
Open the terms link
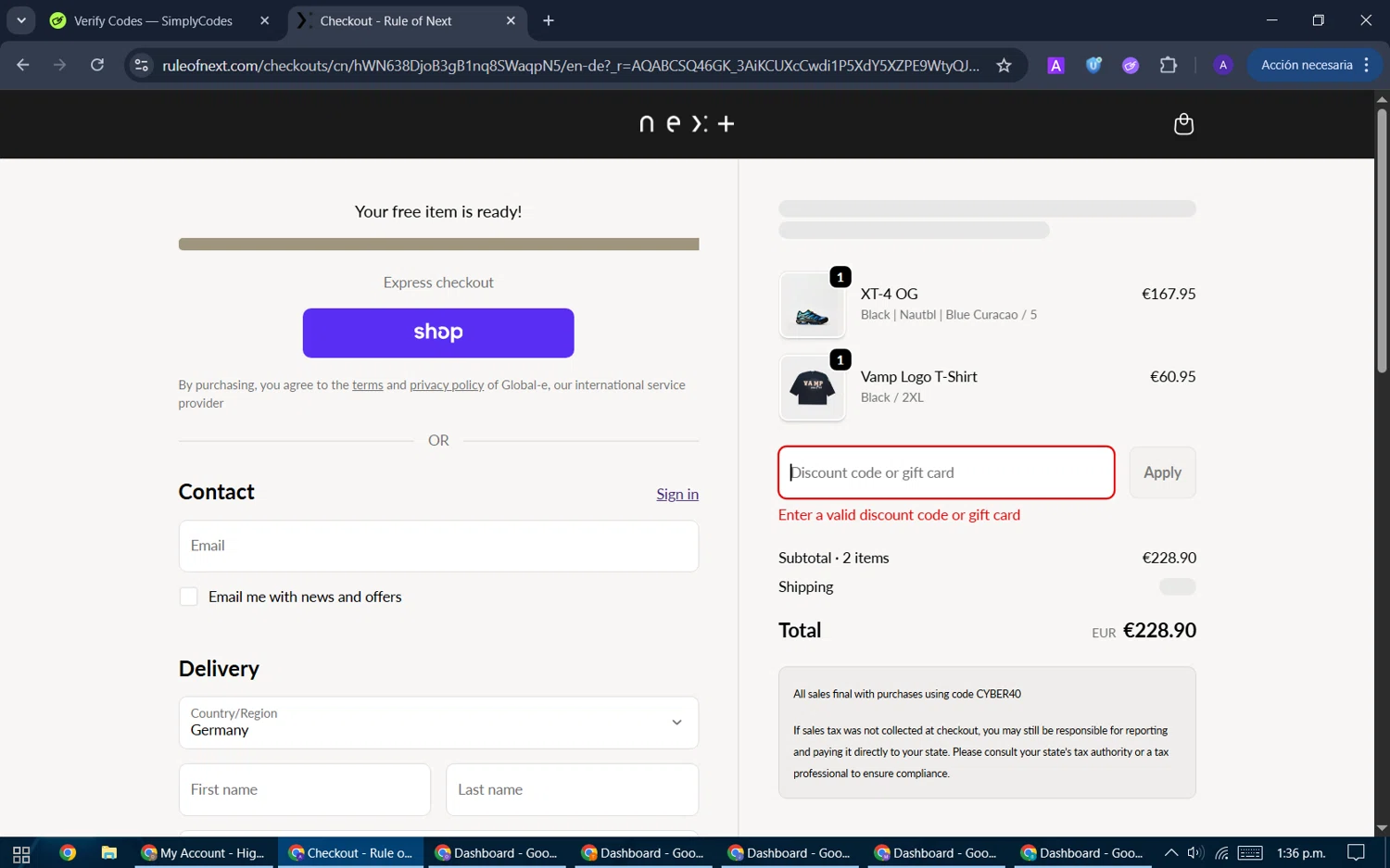coord(368,385)
